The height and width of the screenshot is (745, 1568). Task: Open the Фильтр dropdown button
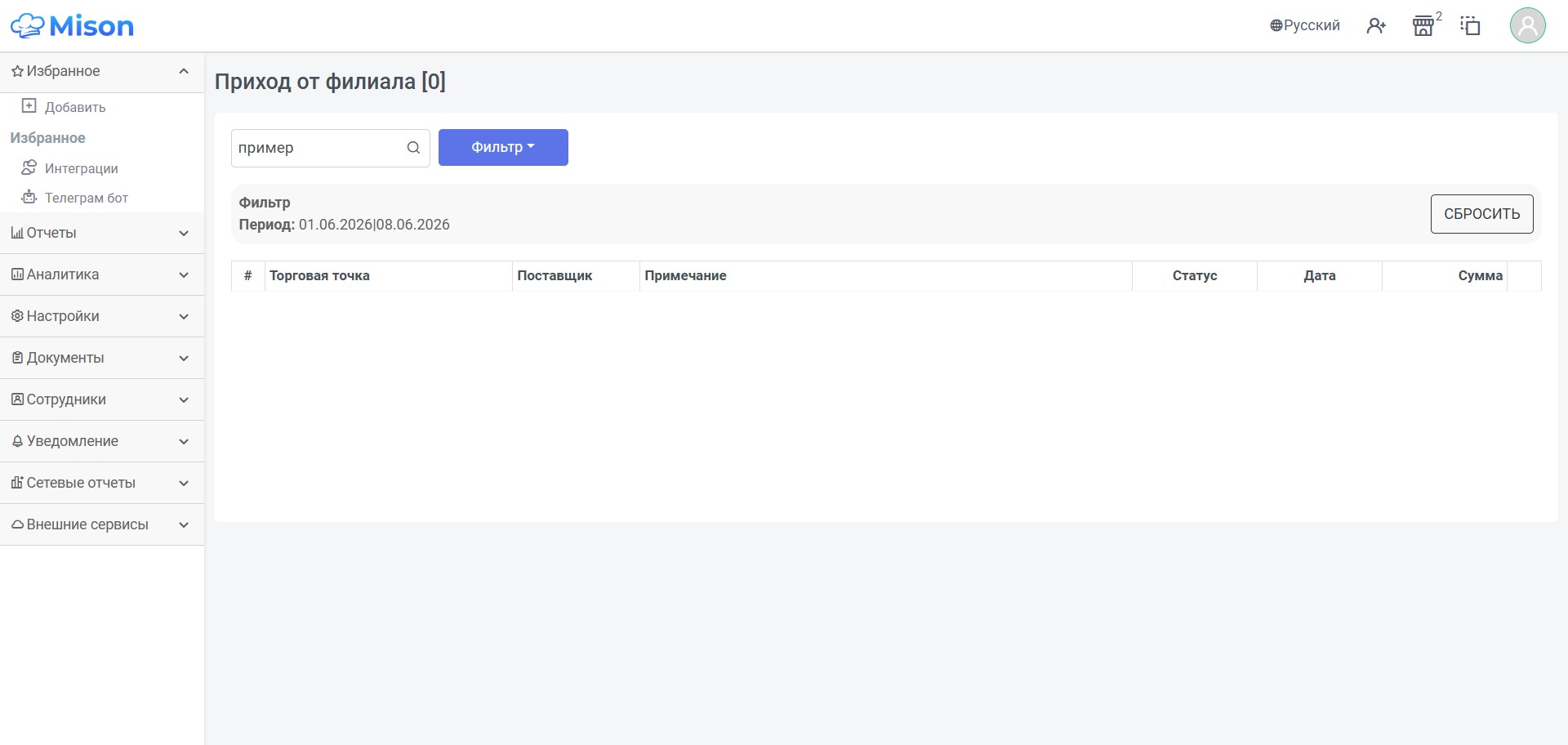pos(503,147)
